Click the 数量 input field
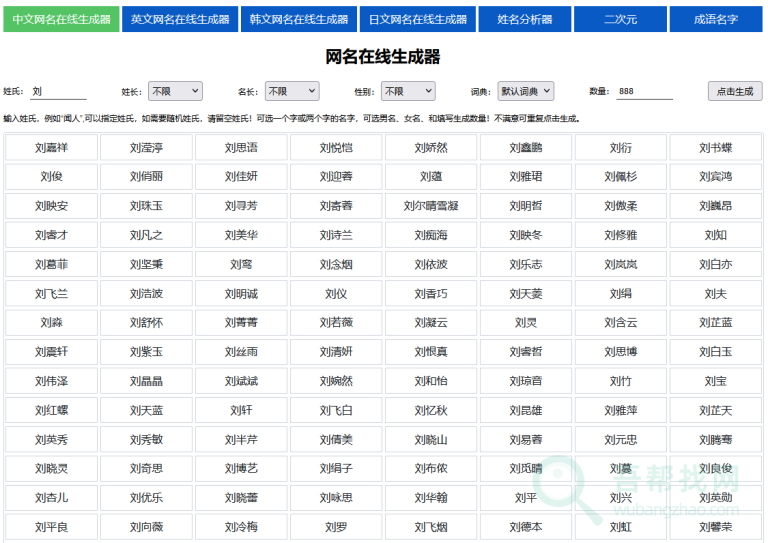 pyautogui.click(x=644, y=91)
